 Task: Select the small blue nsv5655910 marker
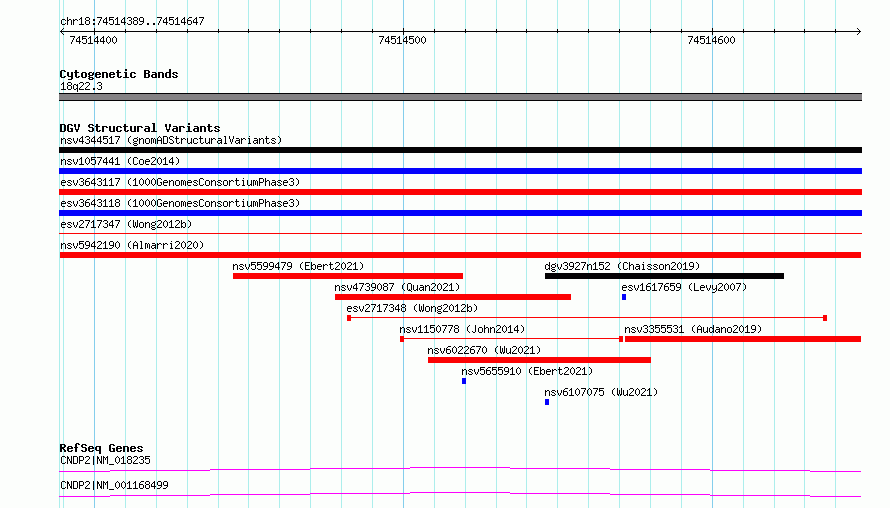pos(464,381)
